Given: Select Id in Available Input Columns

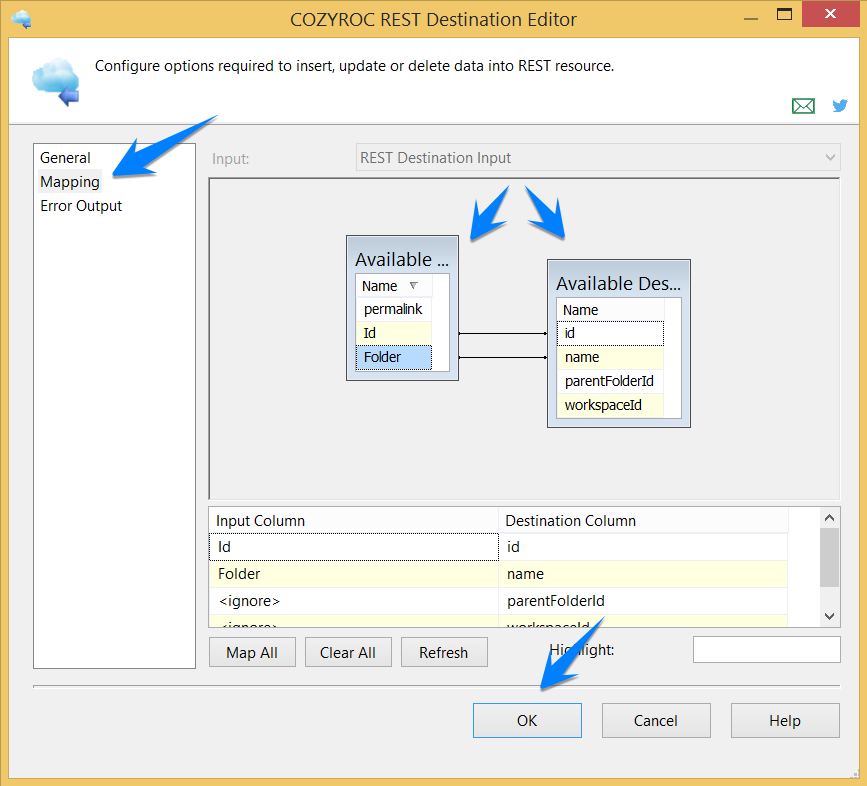Looking at the screenshot, I should click(393, 333).
